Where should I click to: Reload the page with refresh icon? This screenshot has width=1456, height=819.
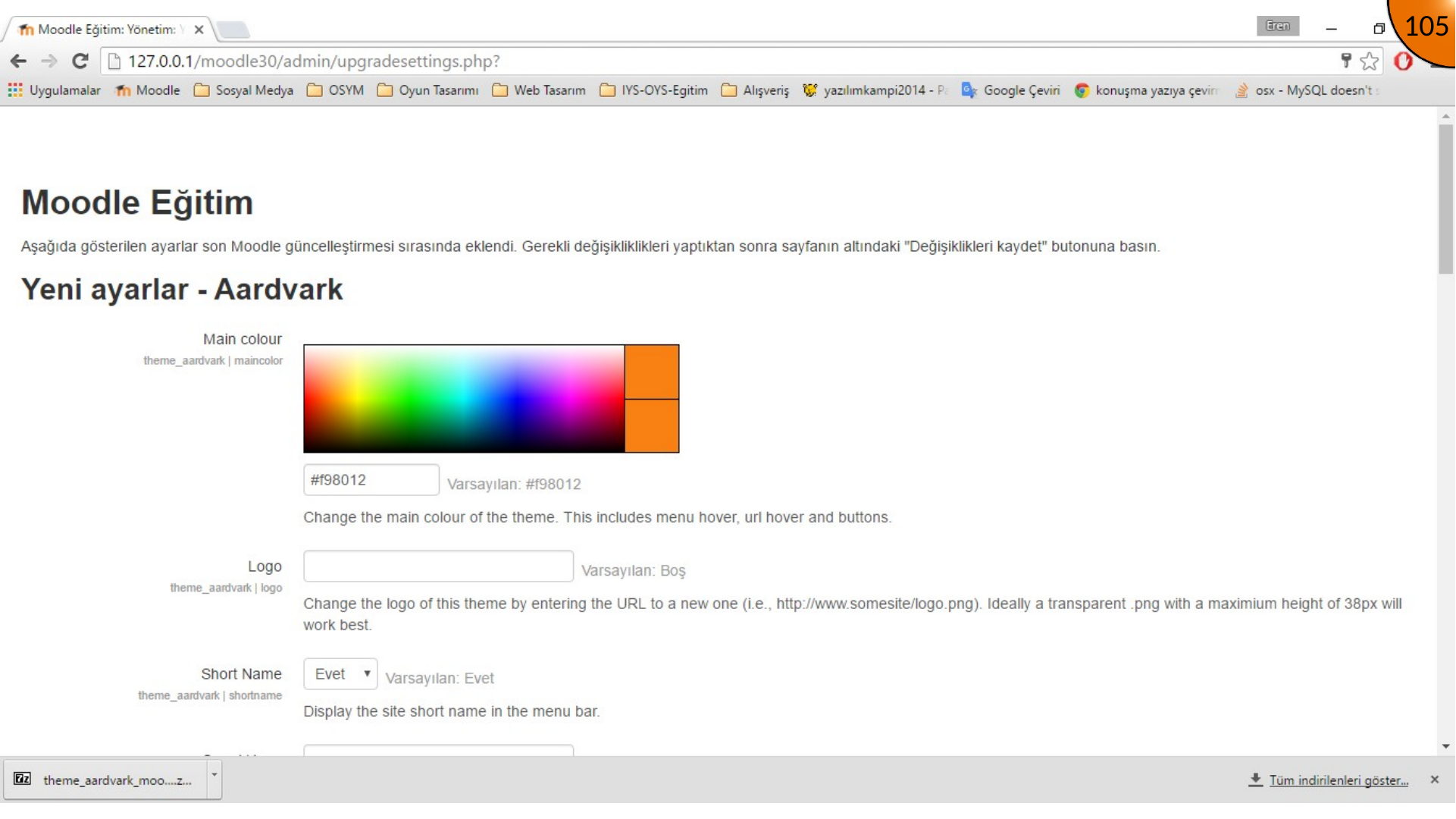pos(80,61)
